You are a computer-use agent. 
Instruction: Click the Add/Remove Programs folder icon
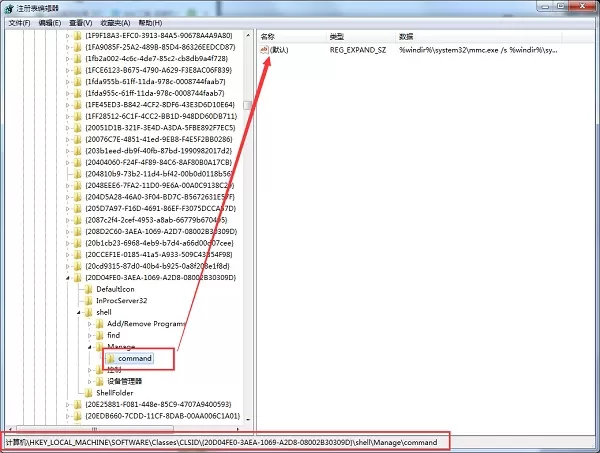point(99,324)
